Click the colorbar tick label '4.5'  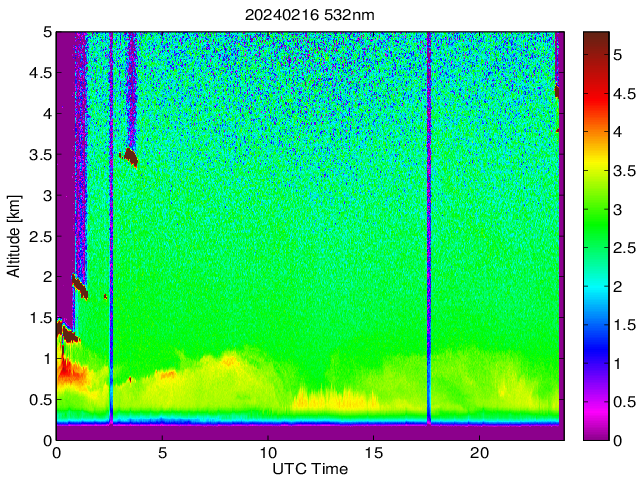(625, 93)
